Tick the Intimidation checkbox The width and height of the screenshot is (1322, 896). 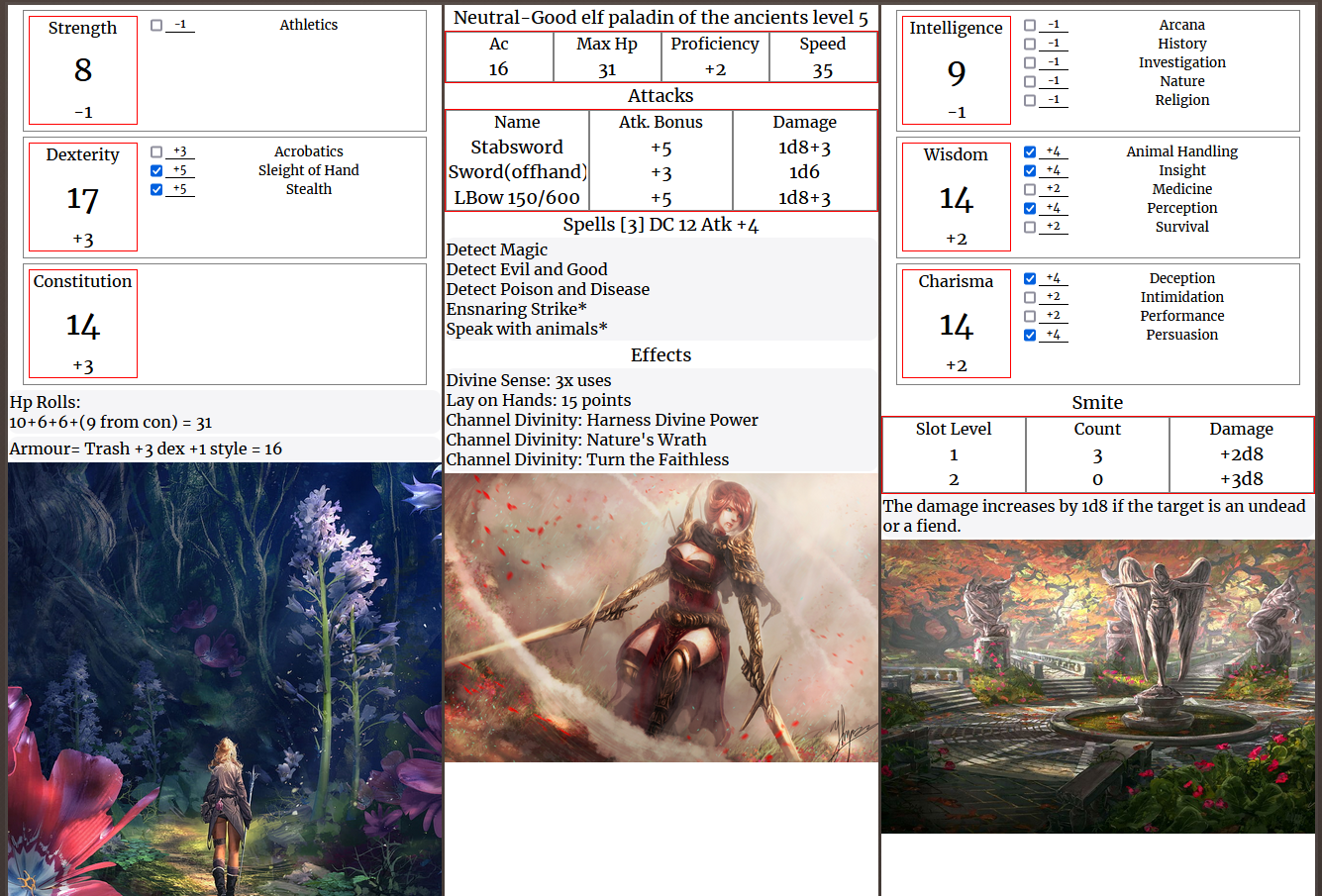point(1030,297)
